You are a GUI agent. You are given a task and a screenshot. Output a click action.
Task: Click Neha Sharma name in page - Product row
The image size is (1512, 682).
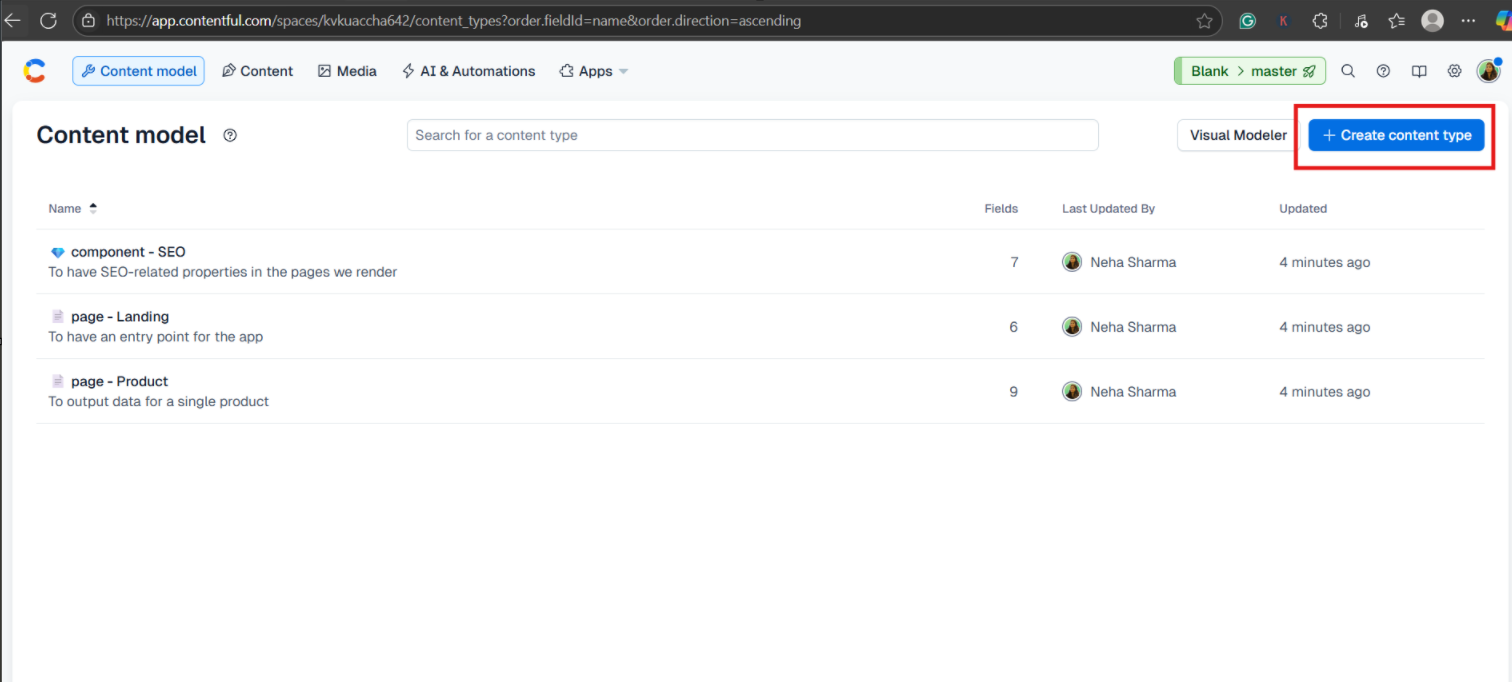[1133, 392]
